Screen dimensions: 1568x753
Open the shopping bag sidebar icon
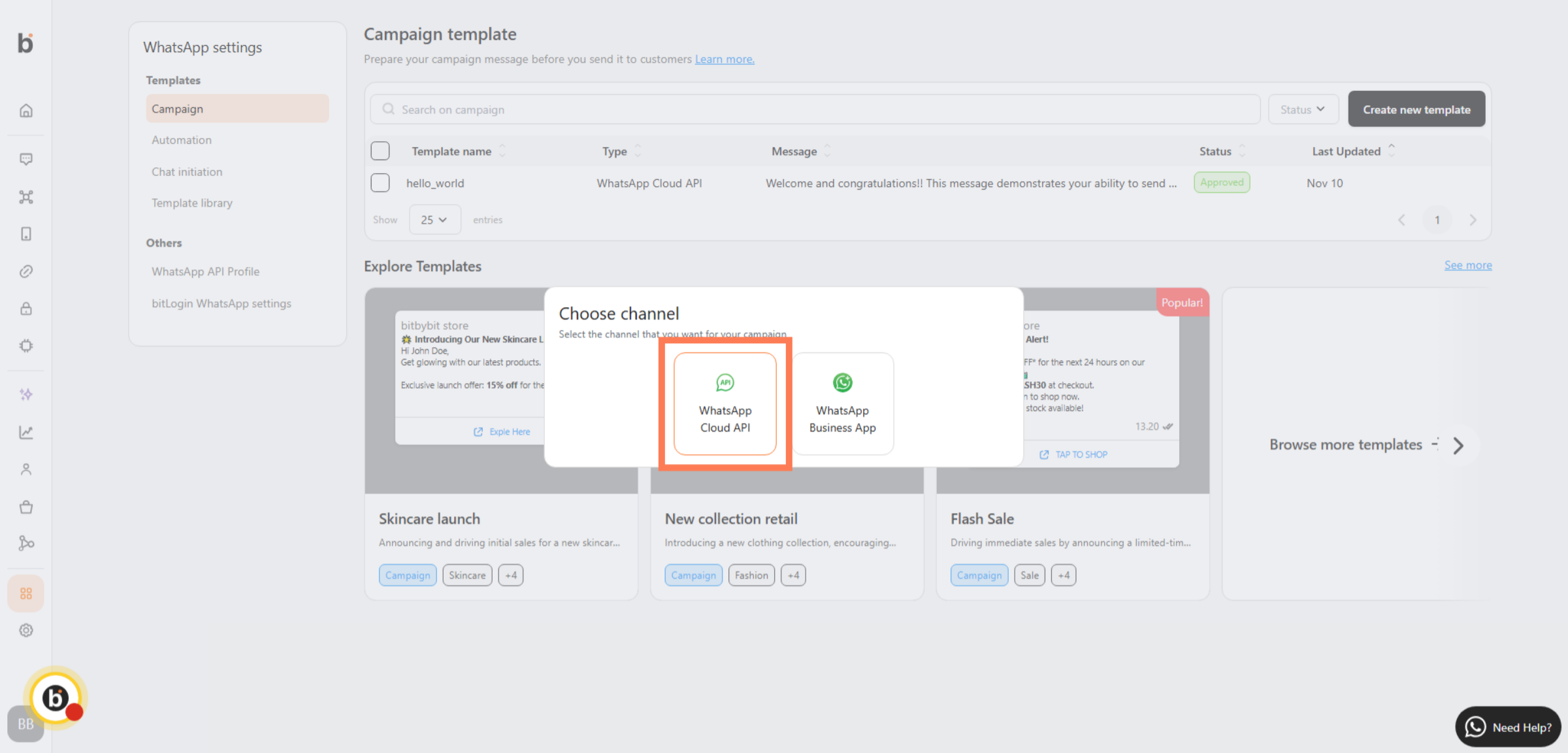click(26, 507)
